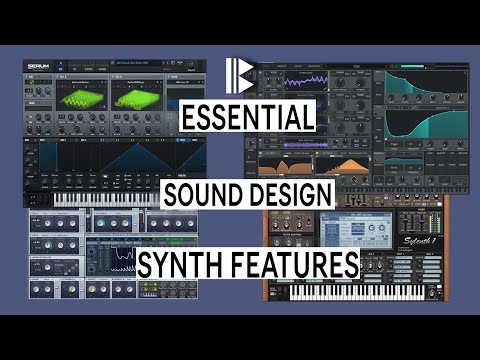Click the SOUND DESIGN title text
The width and height of the screenshot is (480, 360).
(x=247, y=194)
